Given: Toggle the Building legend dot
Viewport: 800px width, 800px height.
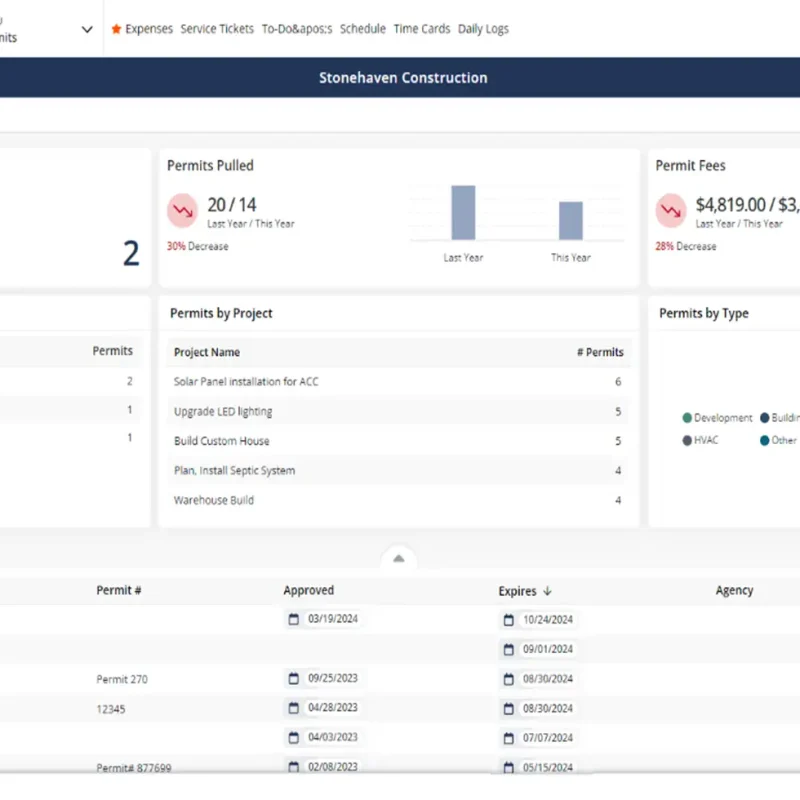Looking at the screenshot, I should click(764, 418).
